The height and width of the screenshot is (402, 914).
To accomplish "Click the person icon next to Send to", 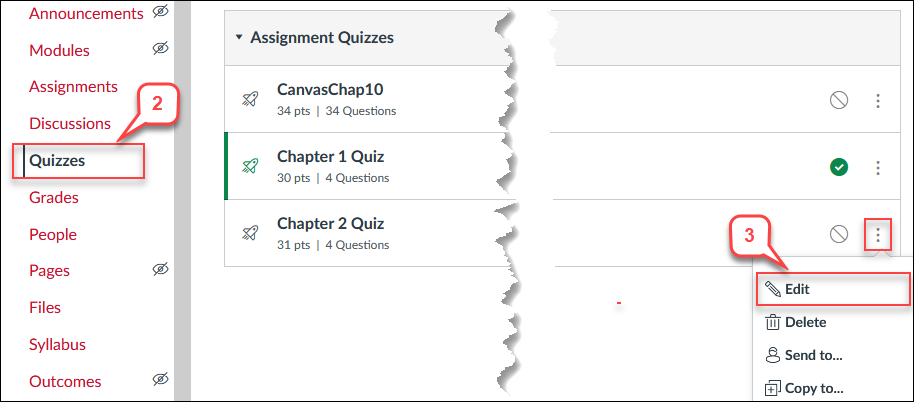I will [x=772, y=355].
